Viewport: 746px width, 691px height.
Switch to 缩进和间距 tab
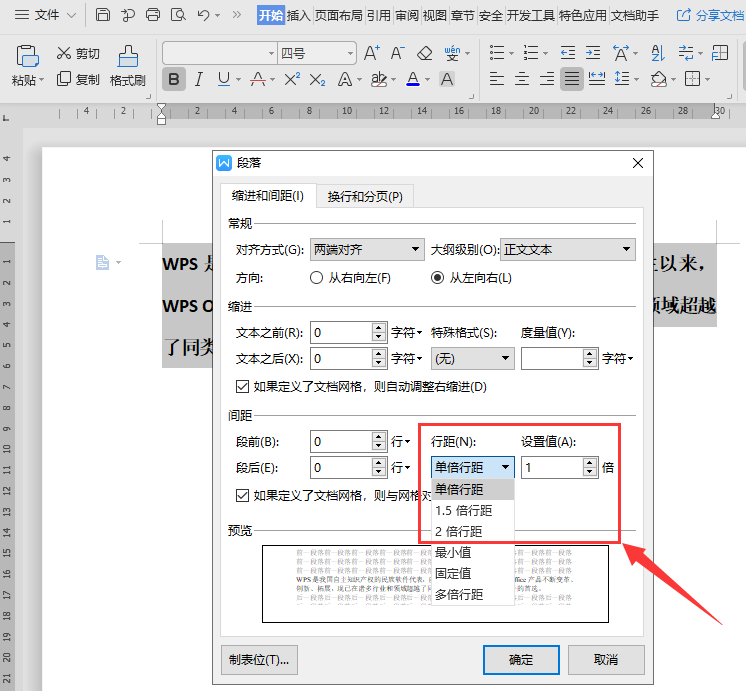pos(268,196)
